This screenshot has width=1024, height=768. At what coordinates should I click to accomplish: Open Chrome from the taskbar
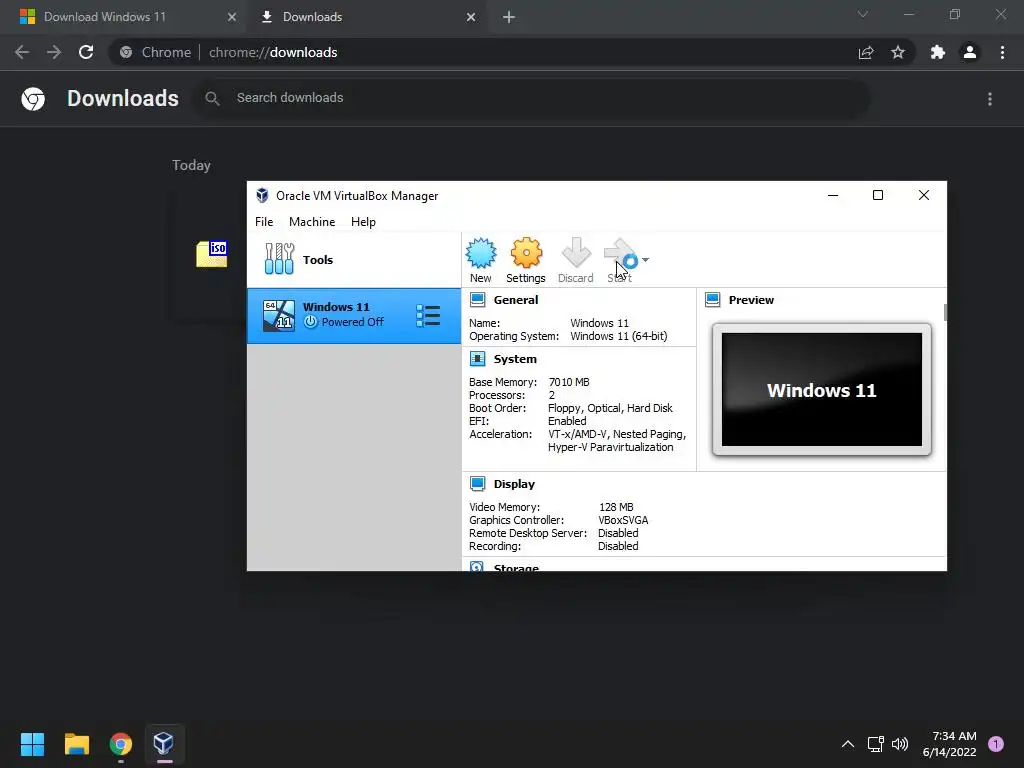pos(121,744)
